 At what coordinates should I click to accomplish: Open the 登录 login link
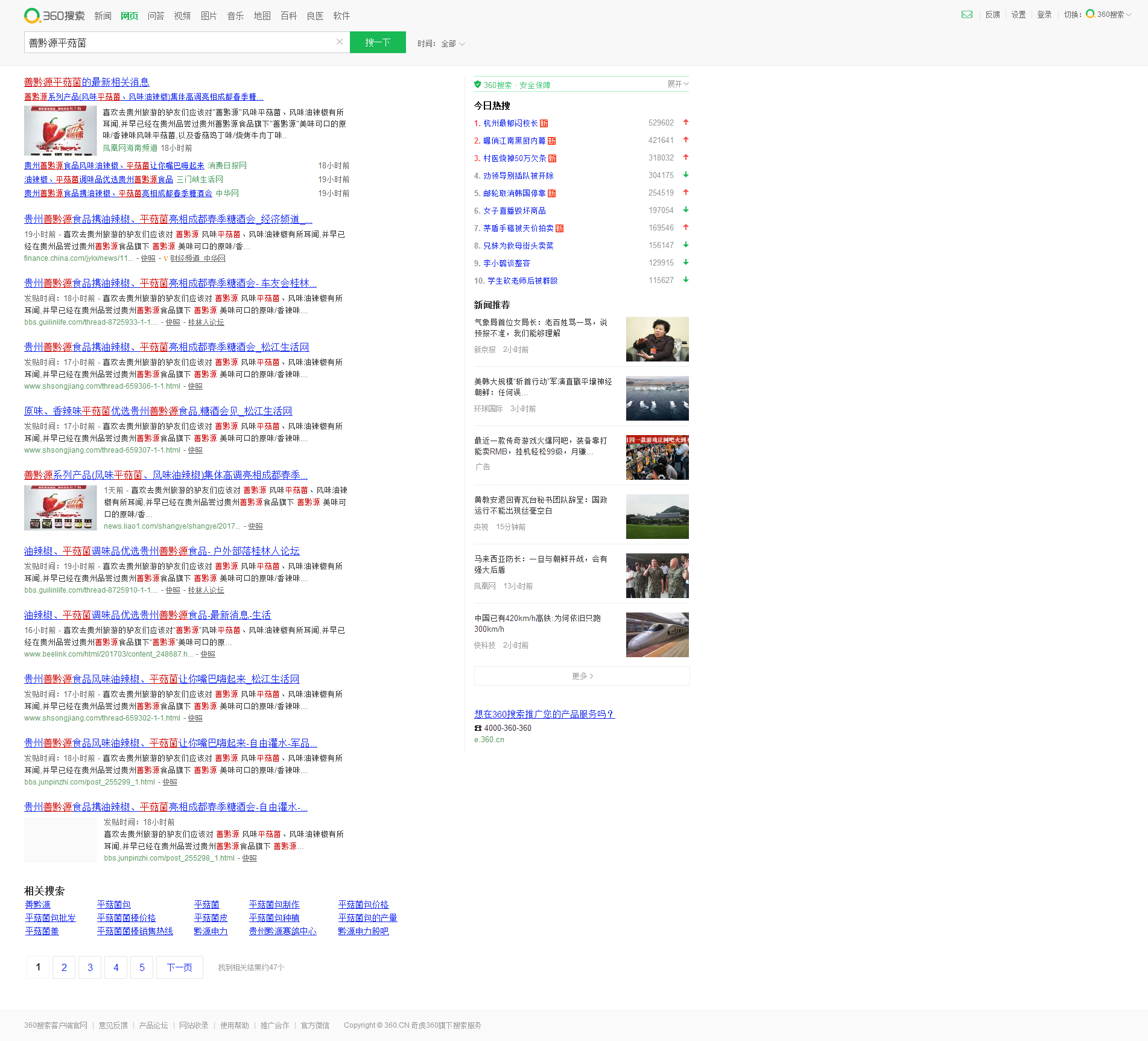[x=1044, y=14]
